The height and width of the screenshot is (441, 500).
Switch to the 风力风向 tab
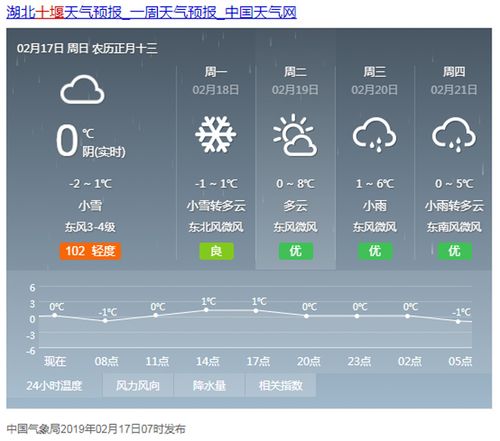point(138,386)
